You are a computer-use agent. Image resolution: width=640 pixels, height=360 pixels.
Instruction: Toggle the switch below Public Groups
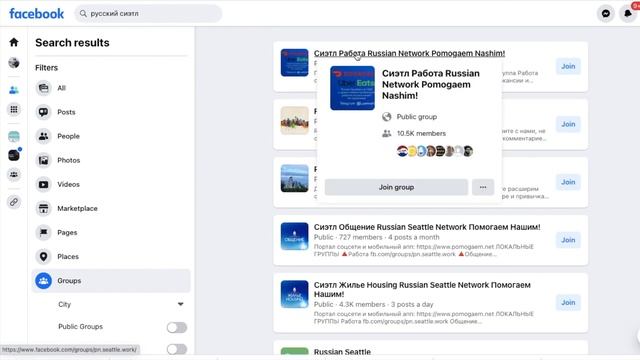coord(177,349)
